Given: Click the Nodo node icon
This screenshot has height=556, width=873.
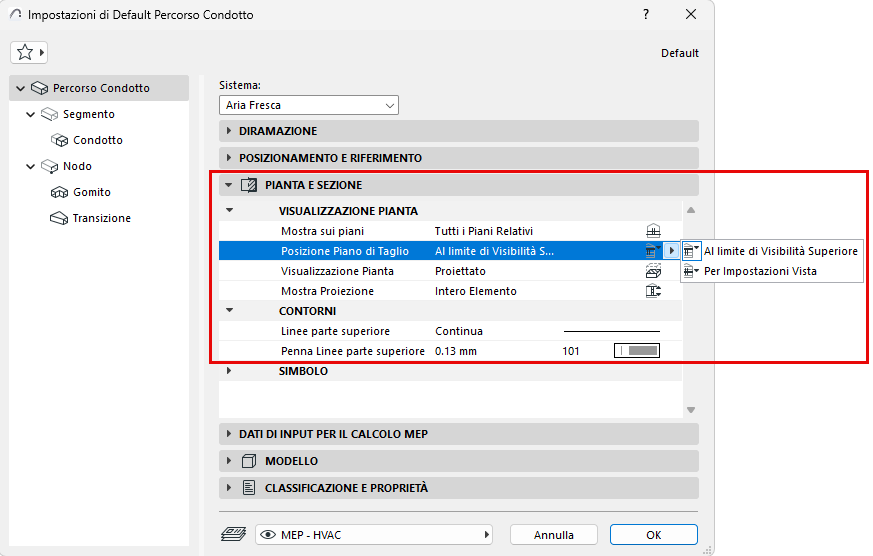Looking at the screenshot, I should 50,166.
